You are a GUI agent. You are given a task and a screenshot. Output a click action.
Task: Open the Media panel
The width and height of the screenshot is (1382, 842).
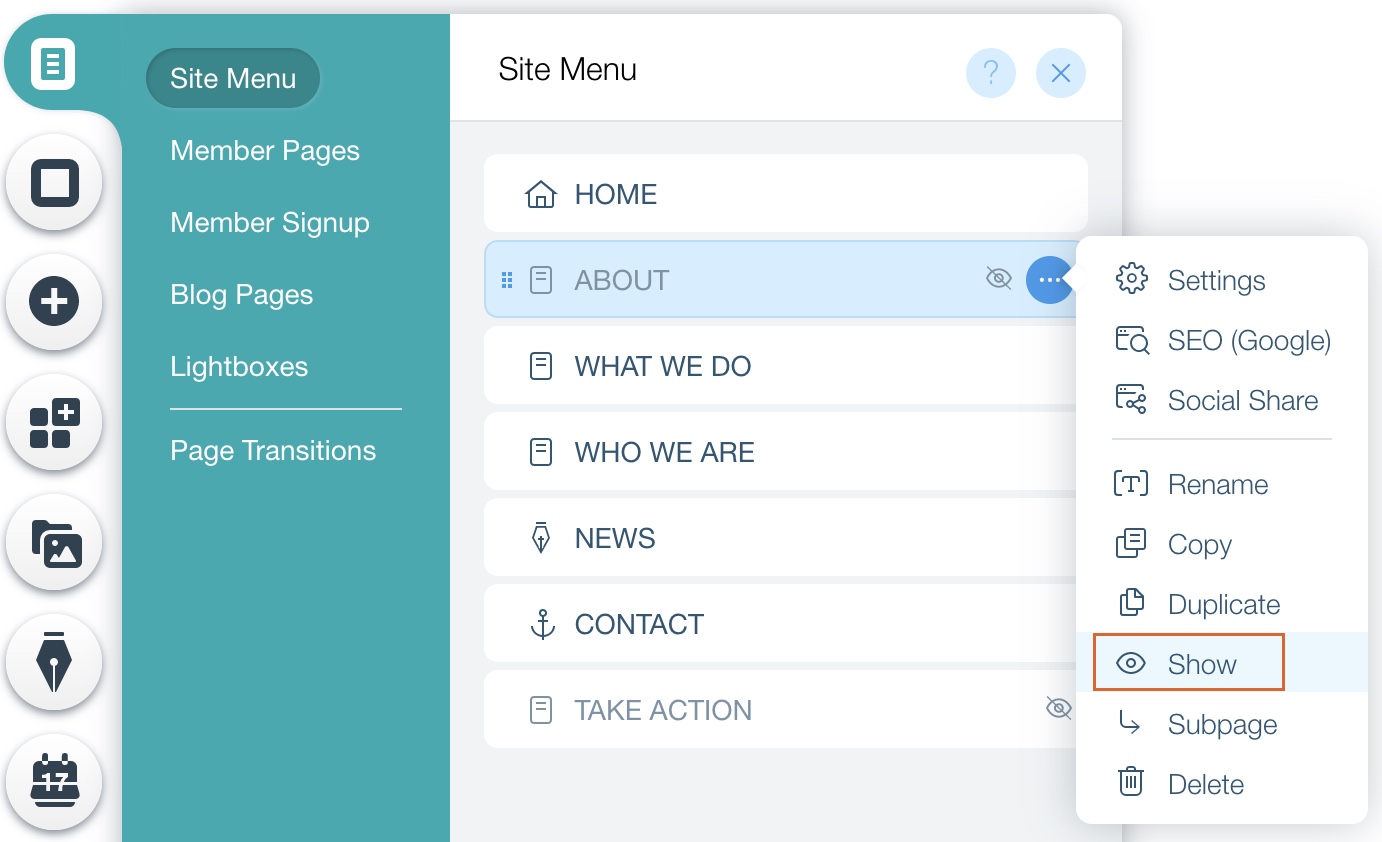point(54,542)
